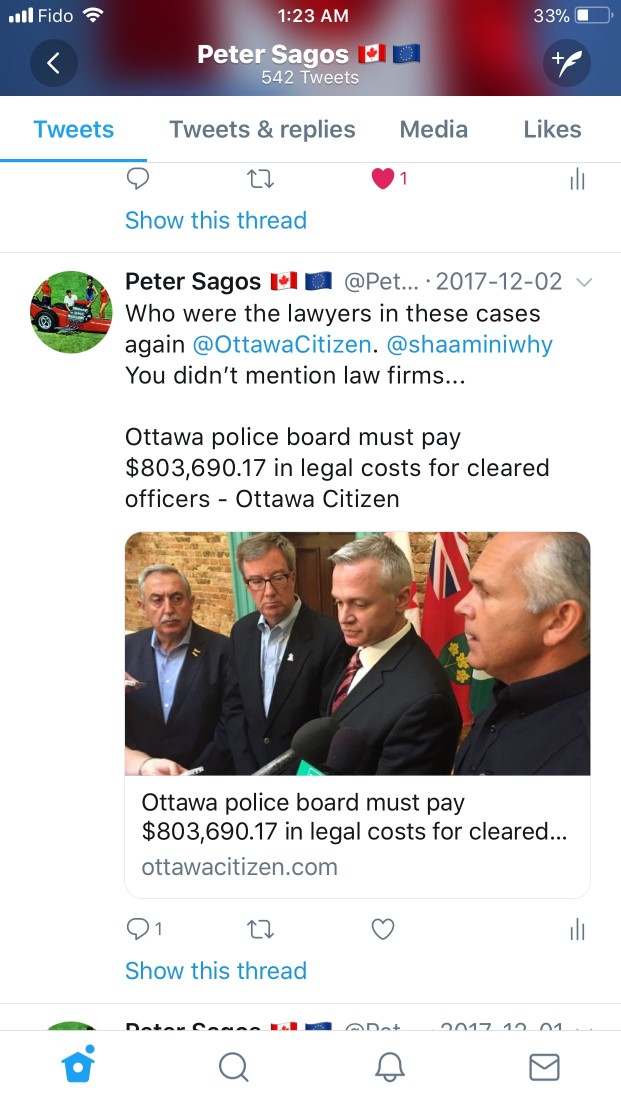
Task: View activity stats for Ottawa police tweet
Action: (x=577, y=929)
